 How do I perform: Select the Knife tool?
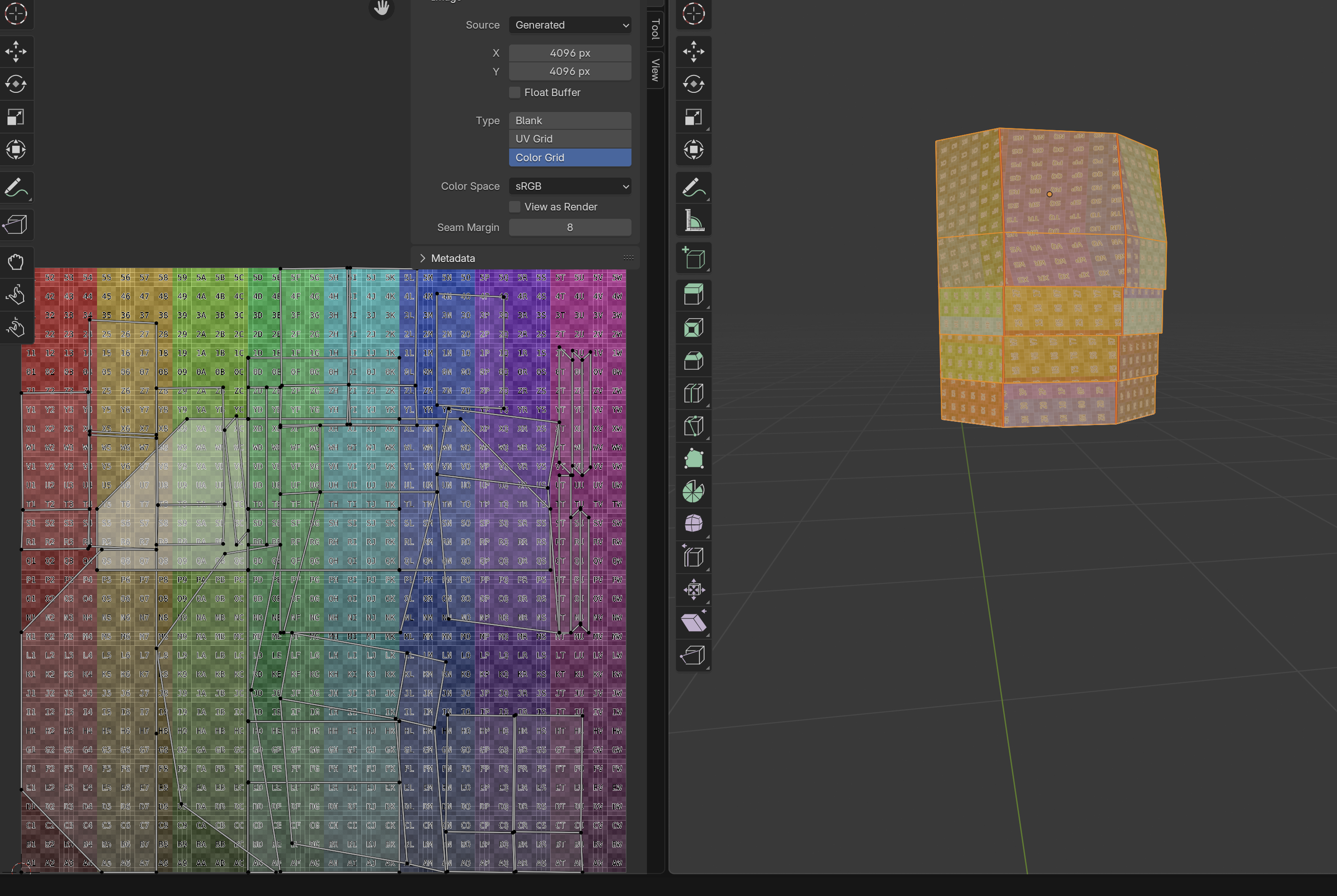693,426
